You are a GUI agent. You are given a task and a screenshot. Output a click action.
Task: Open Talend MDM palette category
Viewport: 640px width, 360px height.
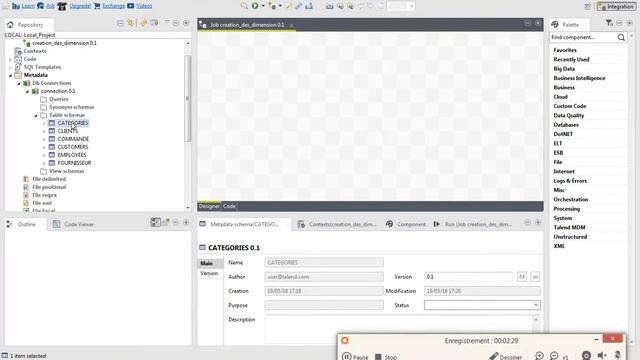[x=569, y=227]
